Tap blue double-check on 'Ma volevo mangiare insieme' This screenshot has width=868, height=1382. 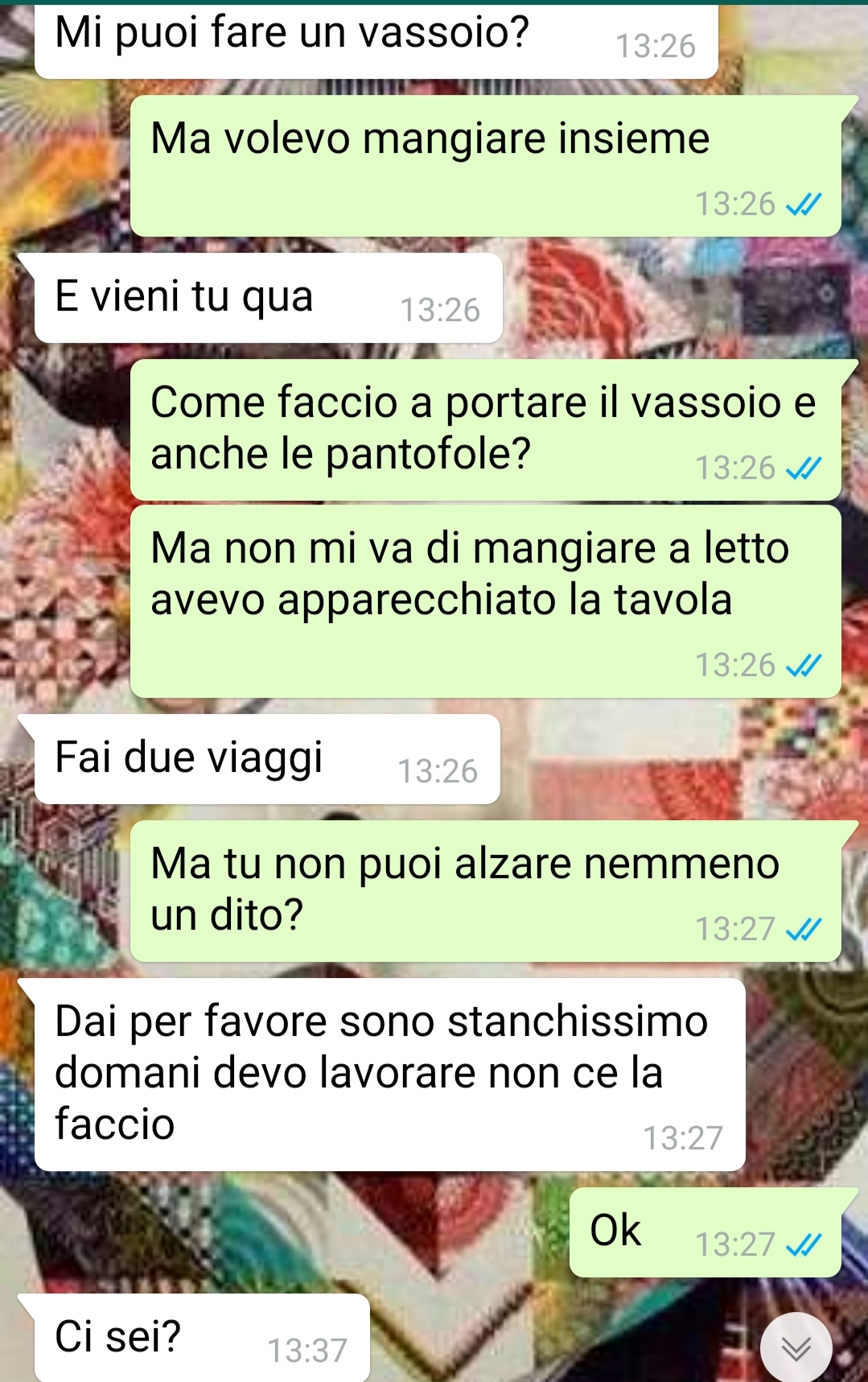point(803,205)
